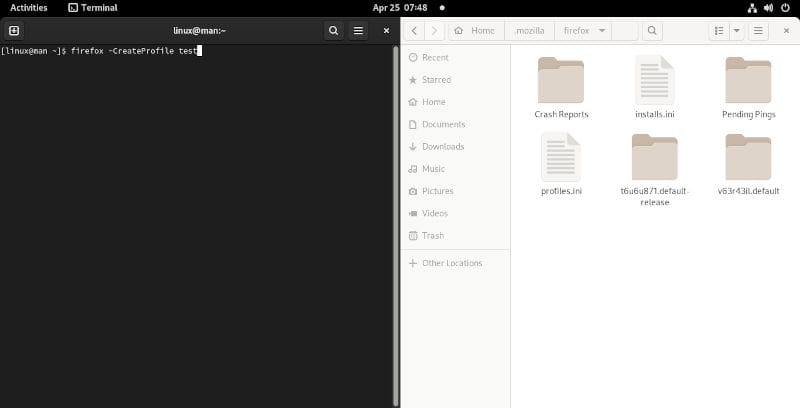Open the Terminal search tool

333,31
